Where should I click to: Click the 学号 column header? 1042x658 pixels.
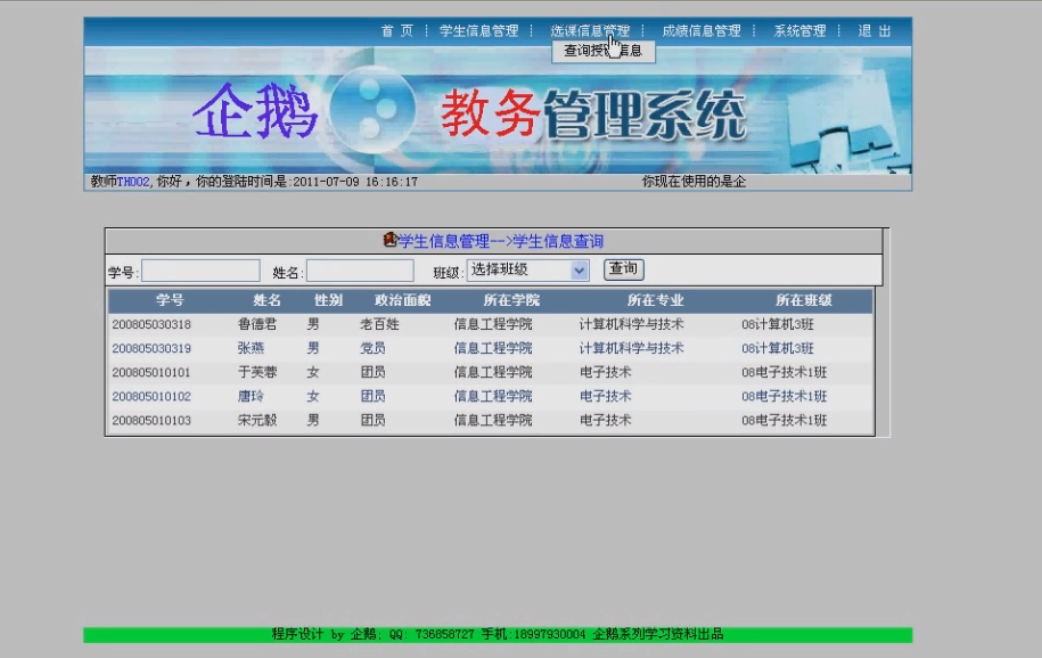[170, 300]
